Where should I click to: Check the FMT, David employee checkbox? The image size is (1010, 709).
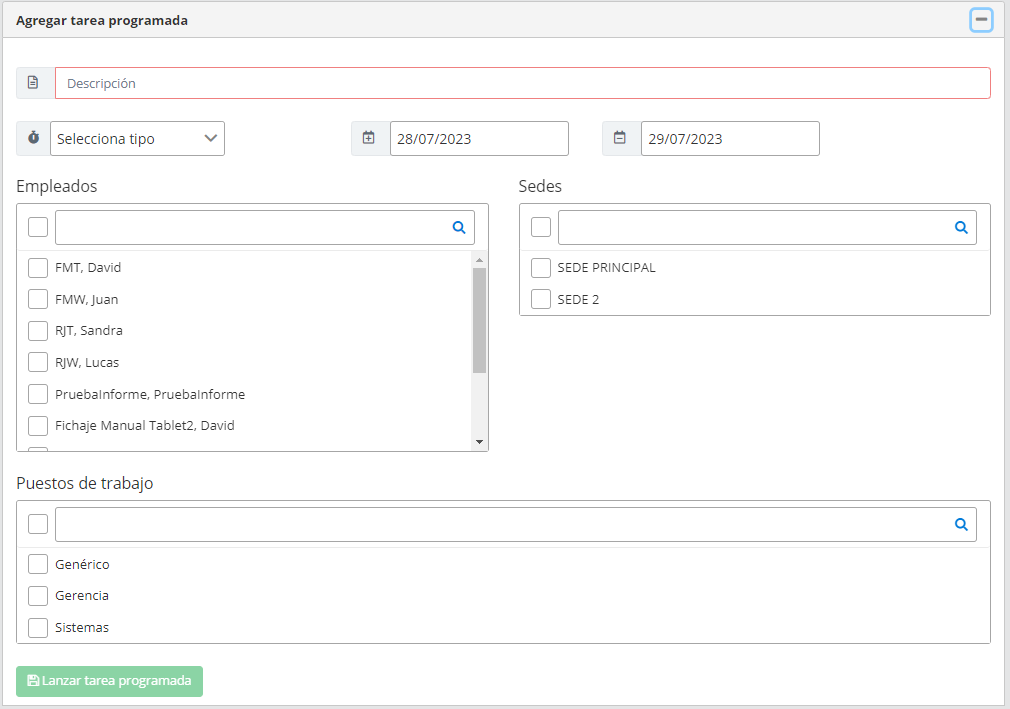click(38, 268)
